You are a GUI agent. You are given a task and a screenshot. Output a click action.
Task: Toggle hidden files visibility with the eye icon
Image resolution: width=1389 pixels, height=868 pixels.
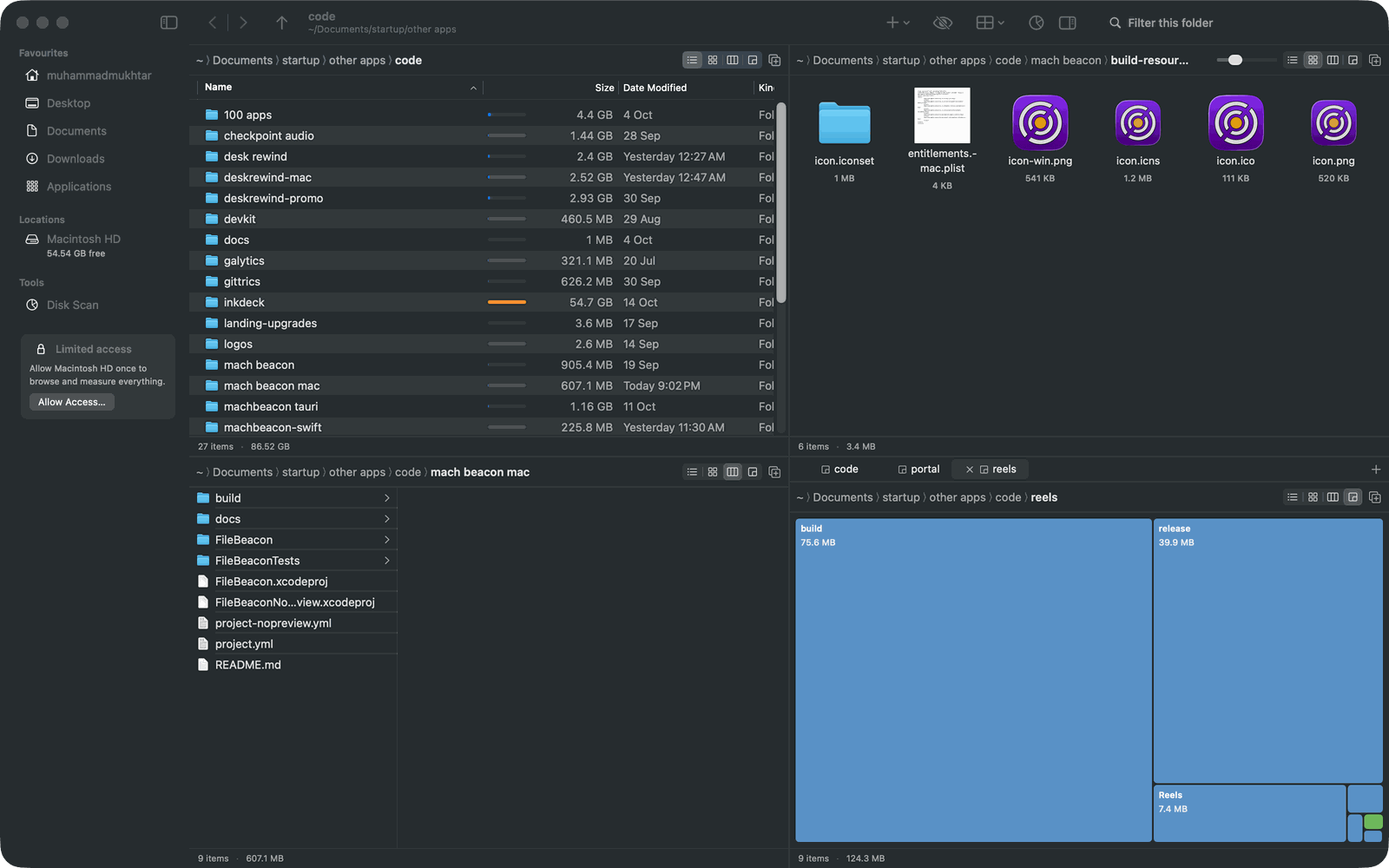[x=943, y=23]
